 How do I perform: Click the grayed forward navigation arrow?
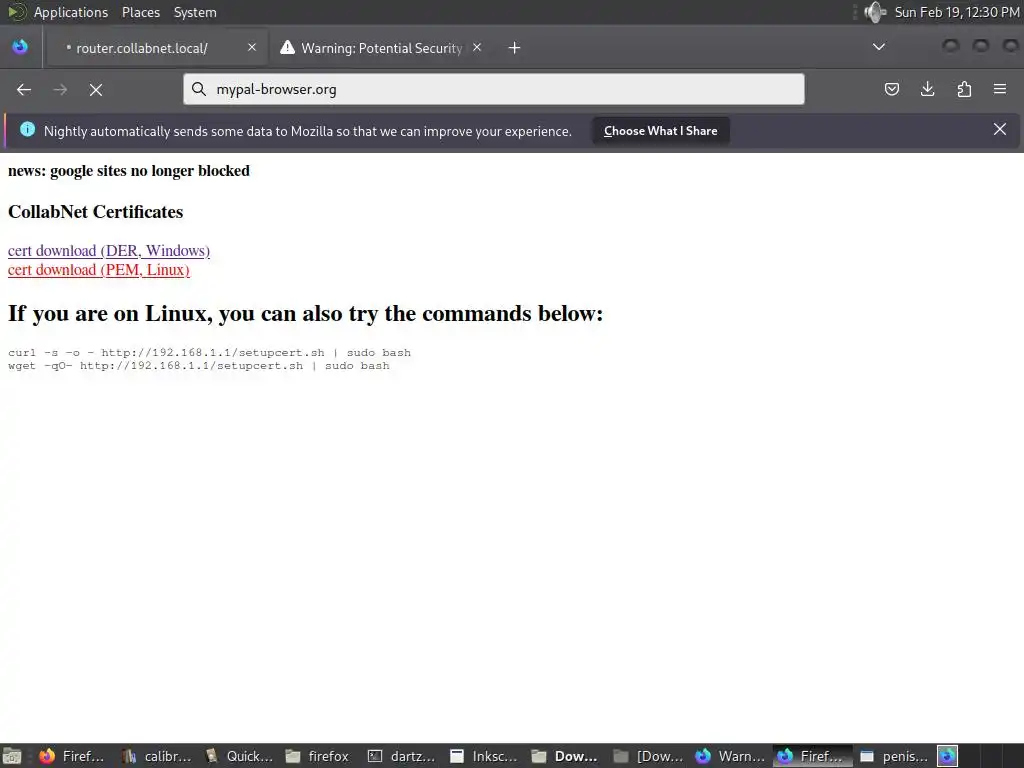[60, 89]
